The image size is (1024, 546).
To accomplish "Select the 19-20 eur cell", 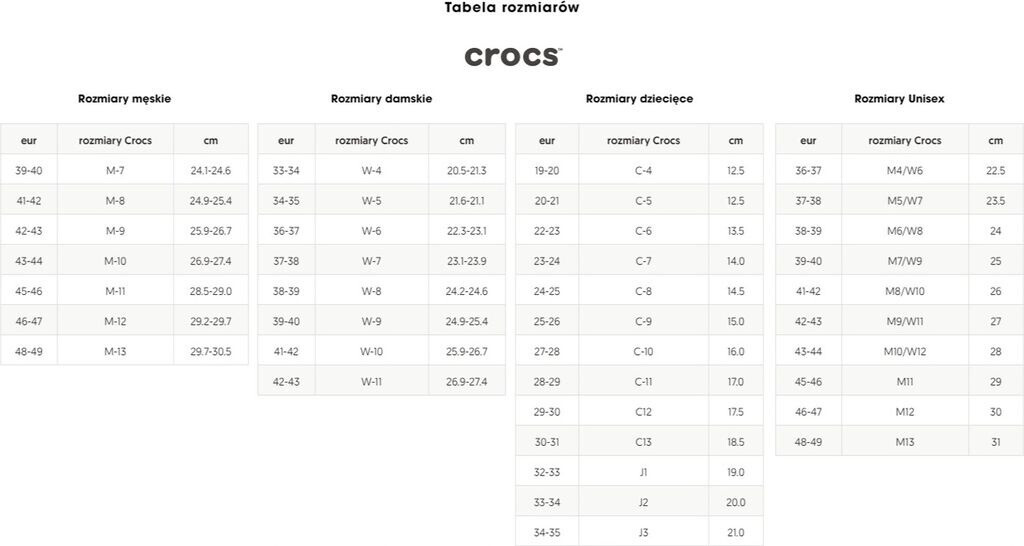I will (x=547, y=171).
